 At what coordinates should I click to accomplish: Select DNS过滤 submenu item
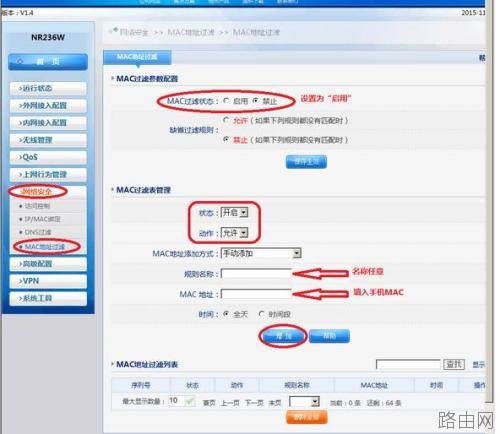pyautogui.click(x=38, y=232)
